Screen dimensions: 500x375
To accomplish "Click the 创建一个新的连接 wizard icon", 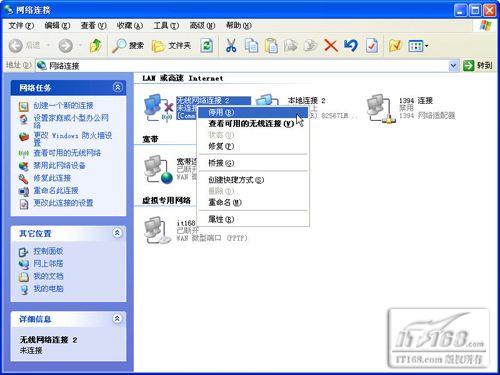I will (24, 106).
